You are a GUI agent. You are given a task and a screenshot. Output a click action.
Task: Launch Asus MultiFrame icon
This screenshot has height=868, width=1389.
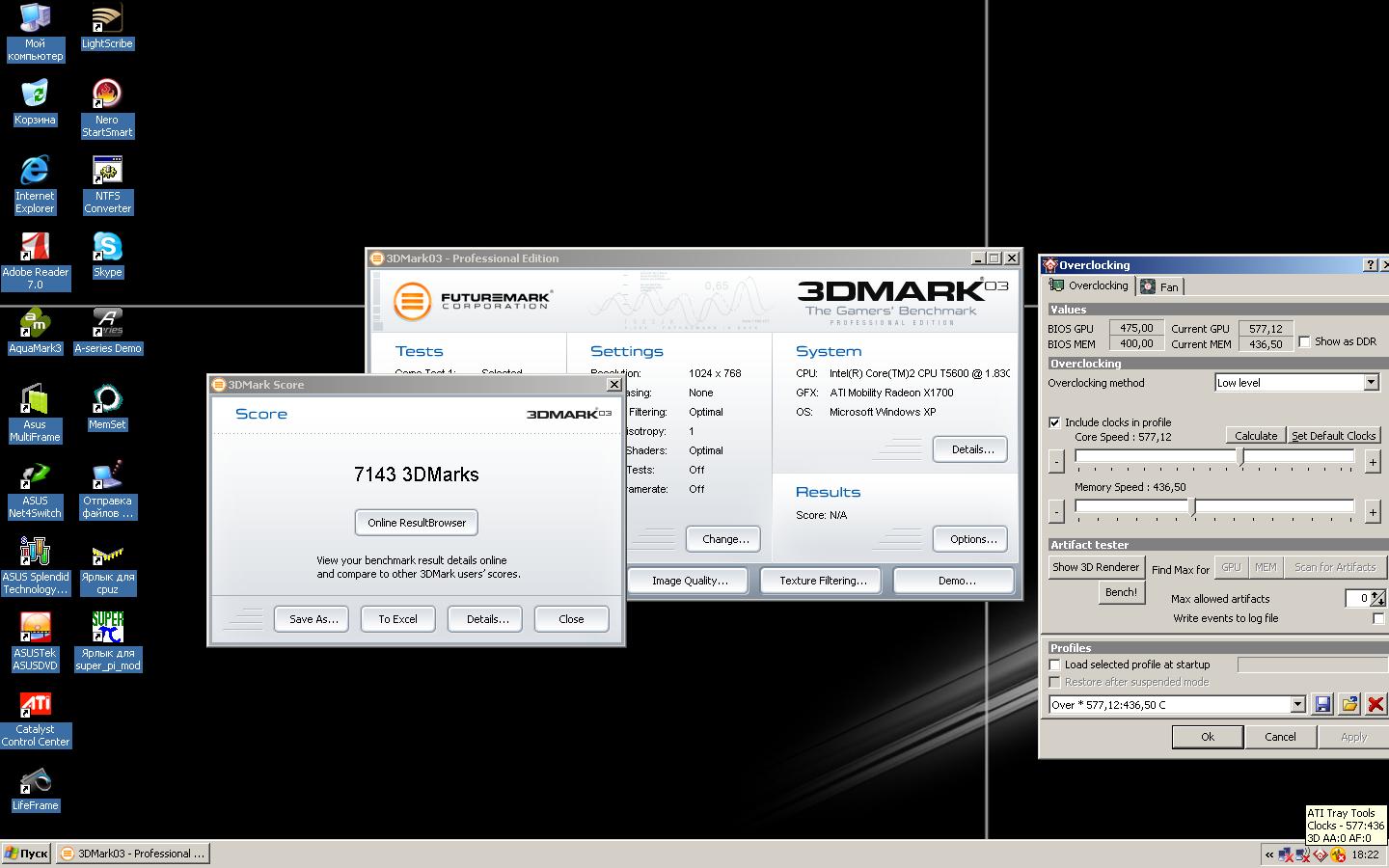[x=35, y=413]
